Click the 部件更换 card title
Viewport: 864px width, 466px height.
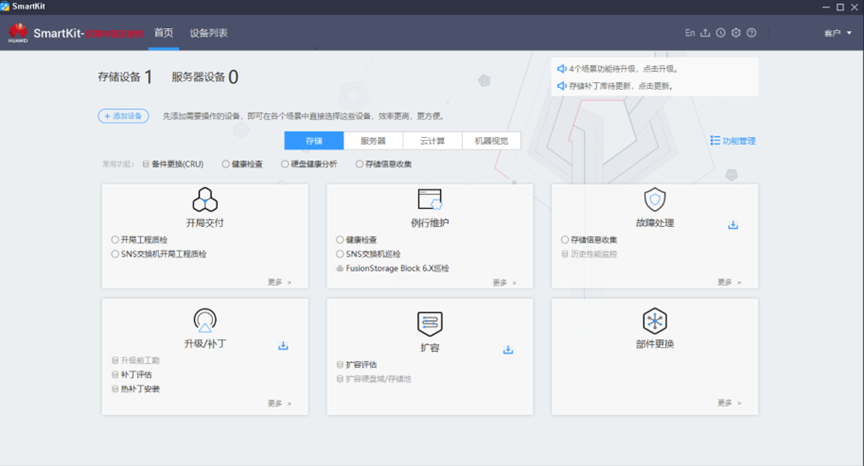[x=655, y=344]
